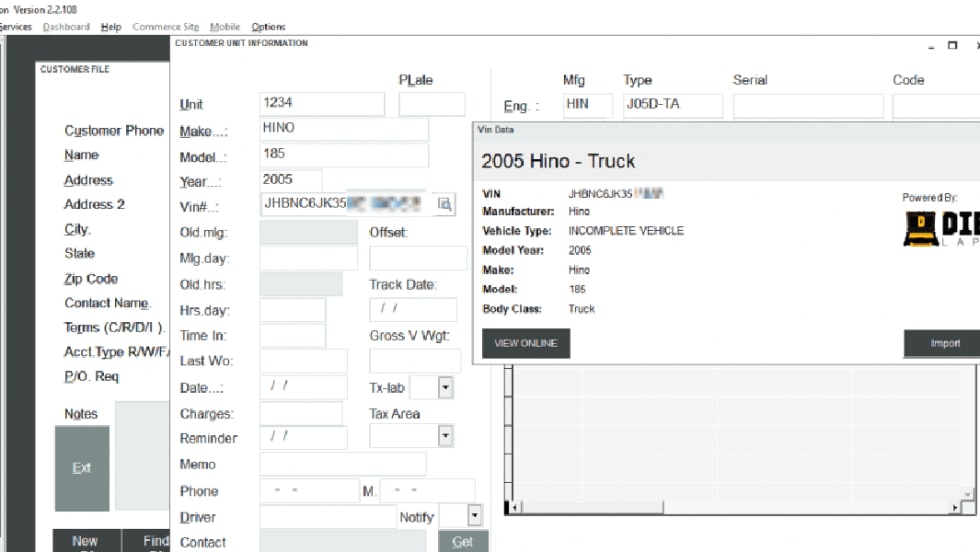980x552 pixels.
Task: Expand the Tx-lab dropdown
Action: click(x=445, y=388)
